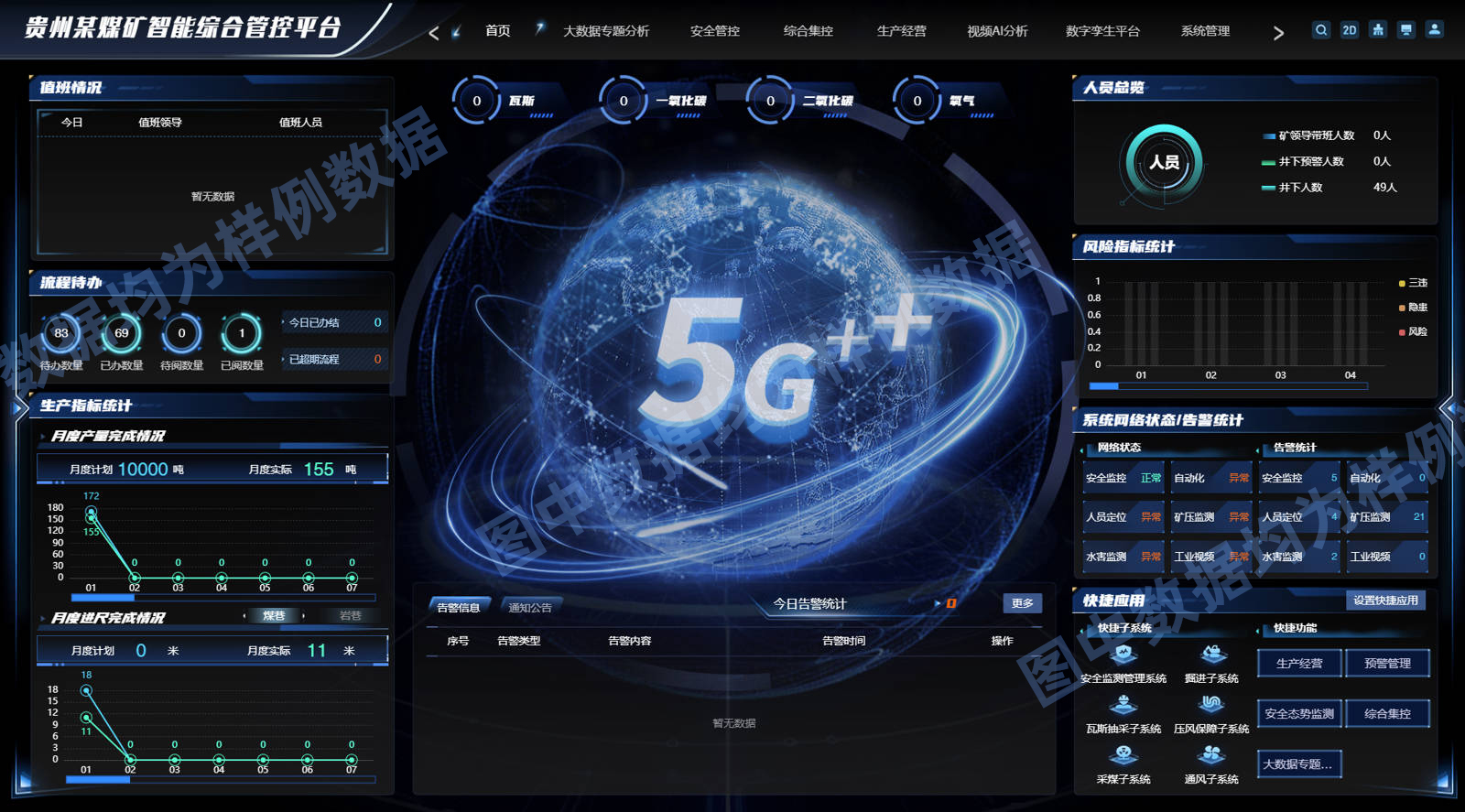Viewport: 1465px width, 812px height.
Task: Click the 更多 button in alarm panel
Action: [1022, 603]
